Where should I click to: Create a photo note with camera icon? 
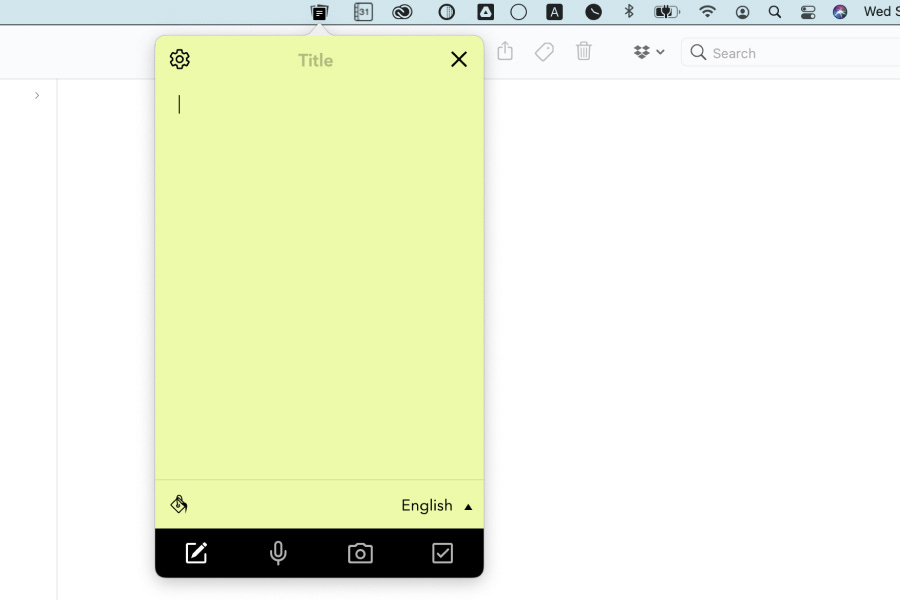(360, 553)
